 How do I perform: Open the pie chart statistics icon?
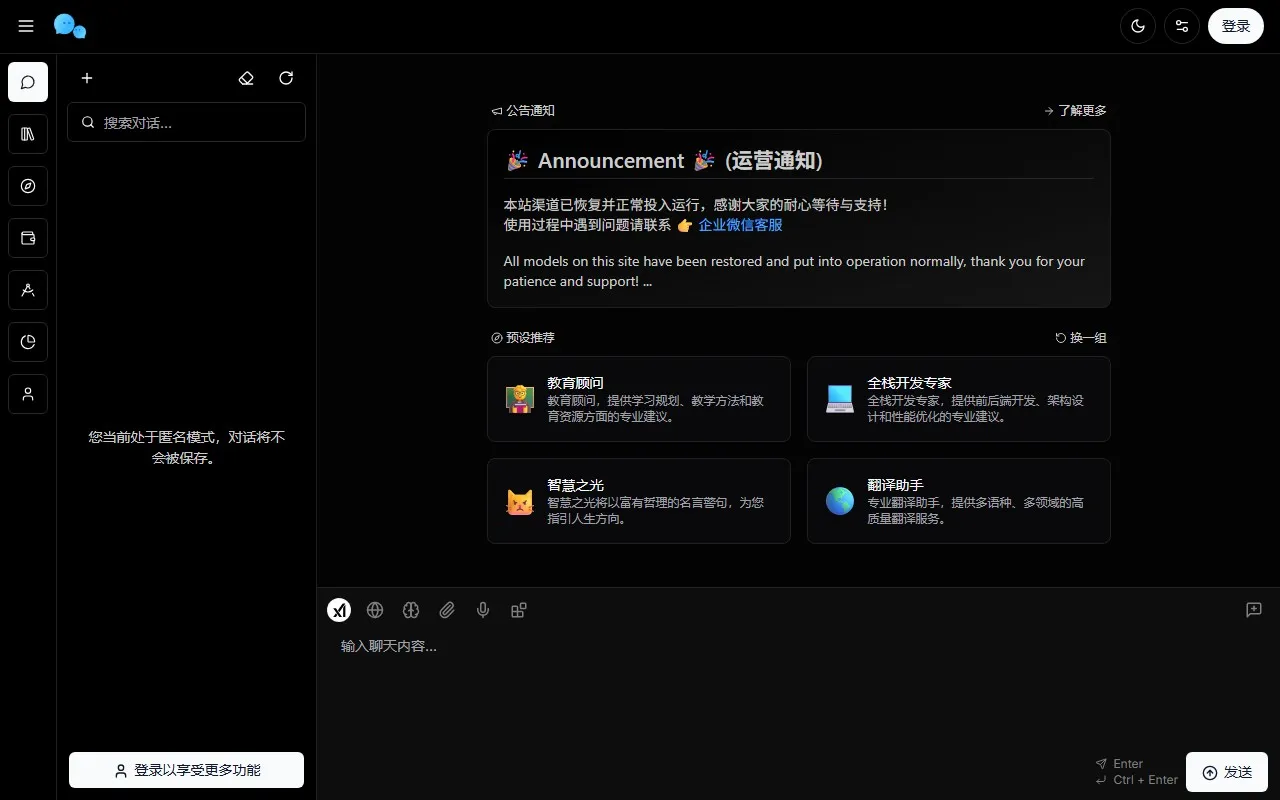point(28,342)
